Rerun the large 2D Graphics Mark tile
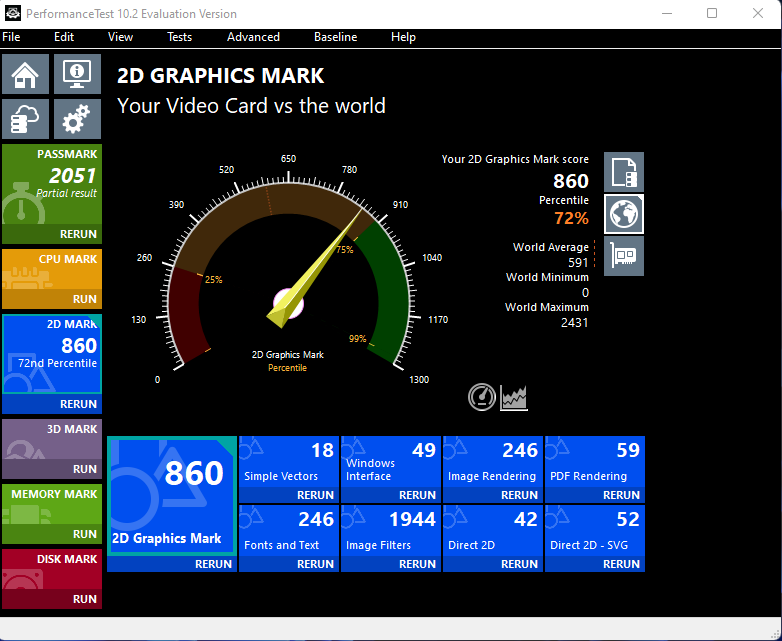Image resolution: width=782 pixels, height=641 pixels. [172, 564]
